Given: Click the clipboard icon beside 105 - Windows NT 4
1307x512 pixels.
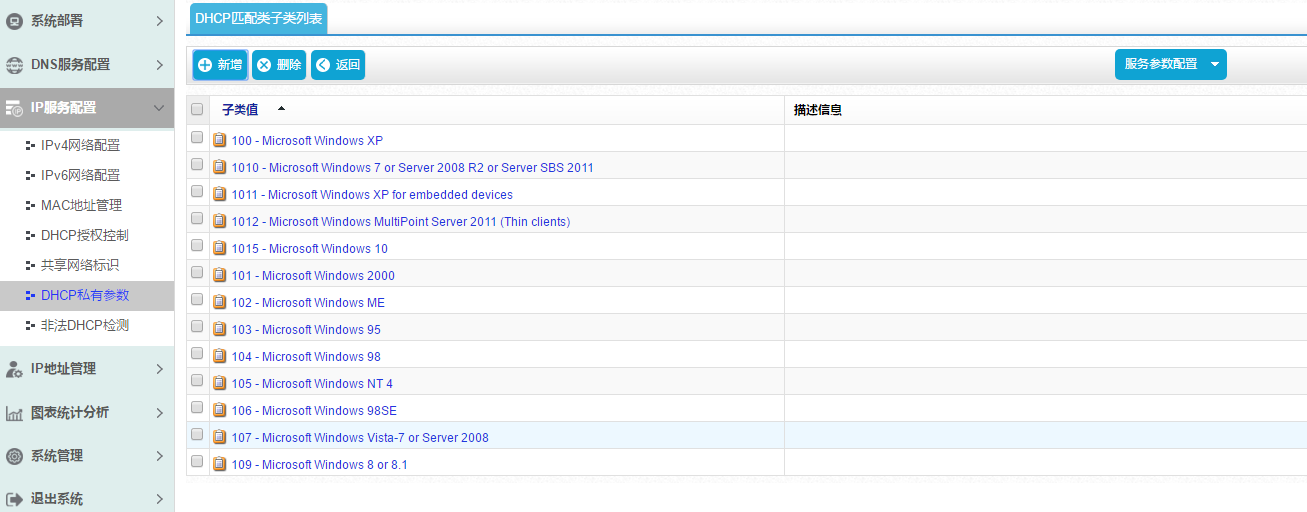Looking at the screenshot, I should point(220,383).
